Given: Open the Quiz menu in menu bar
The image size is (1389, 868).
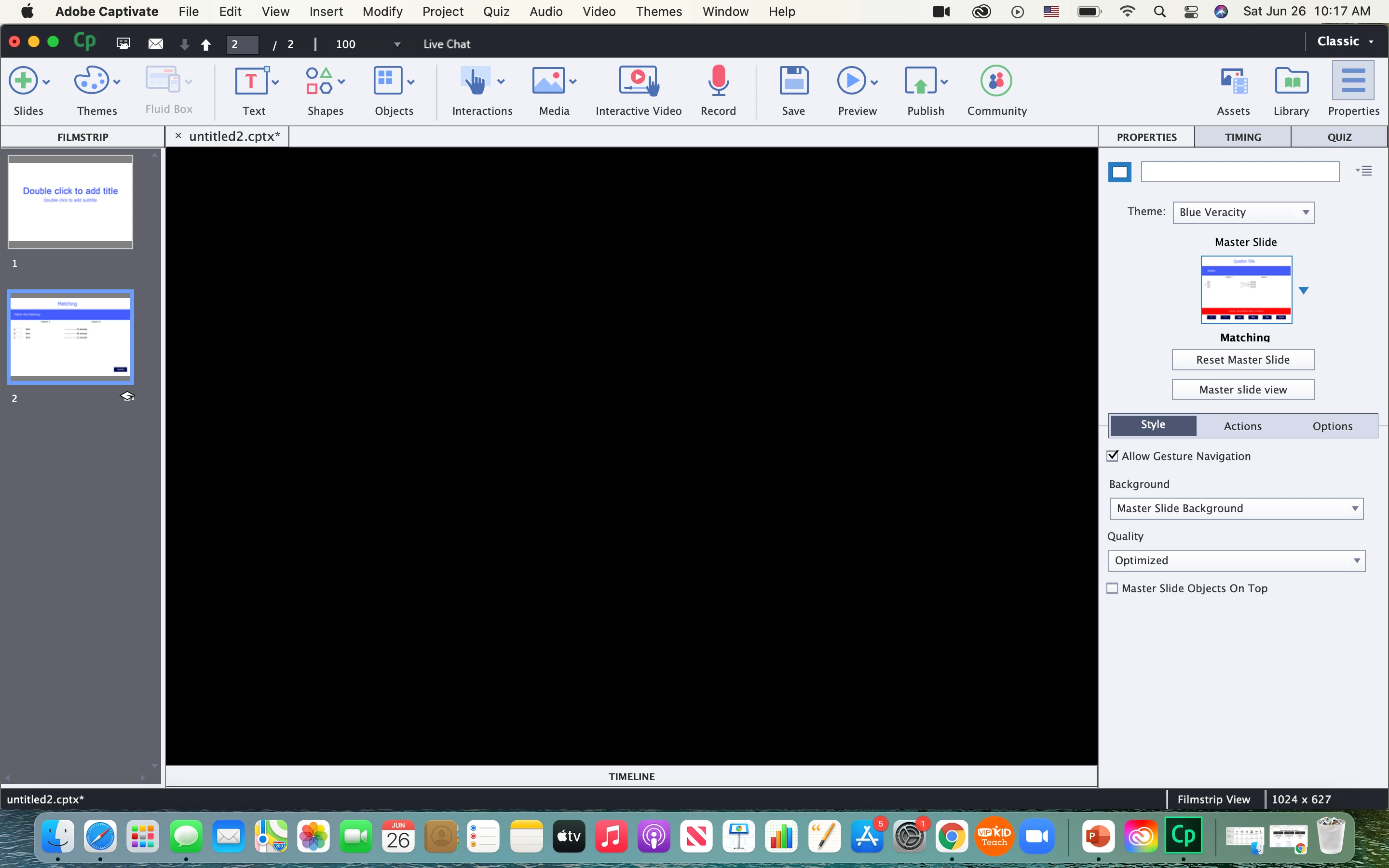Looking at the screenshot, I should pyautogui.click(x=496, y=12).
